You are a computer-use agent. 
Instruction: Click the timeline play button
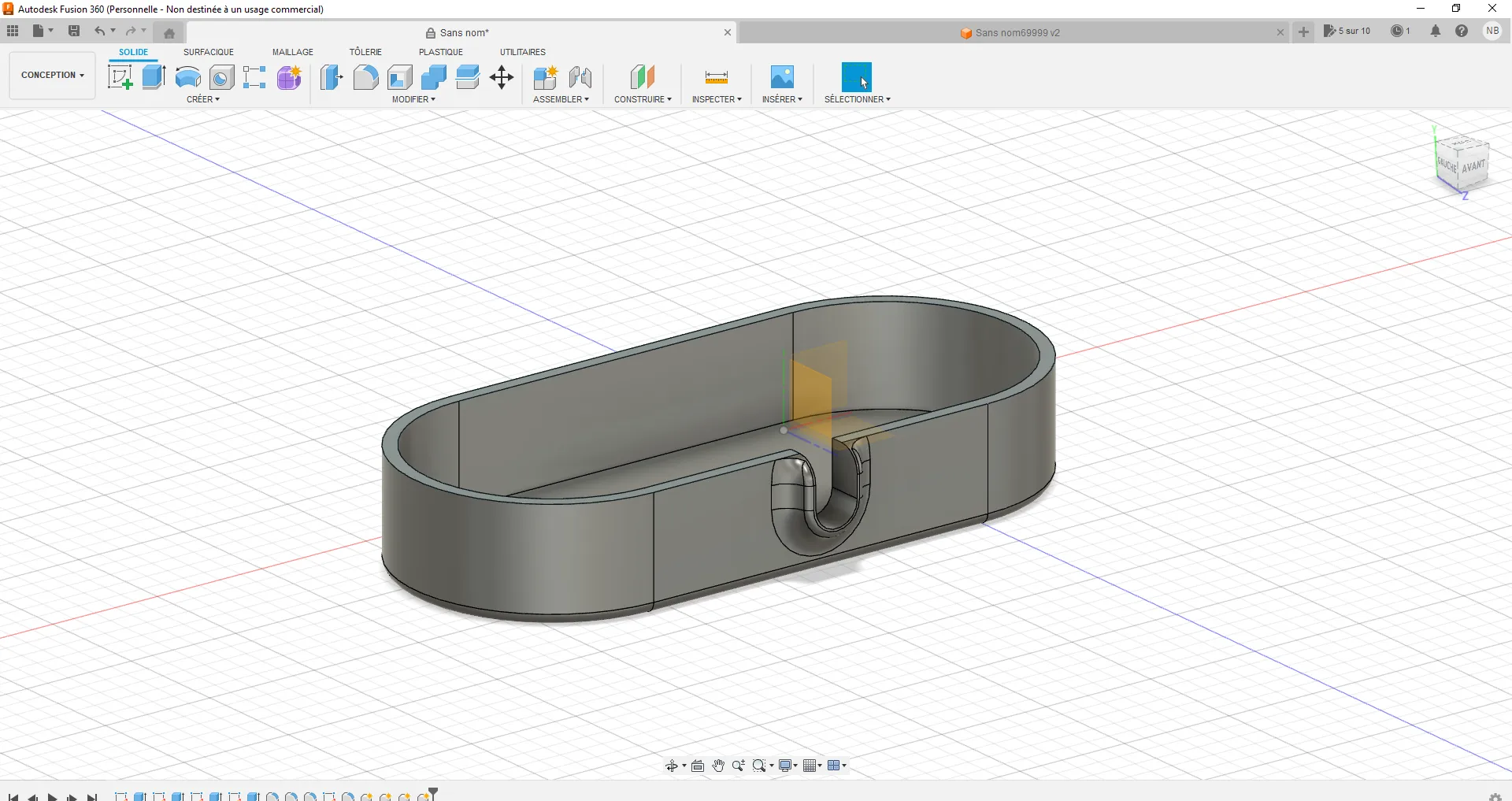52,797
